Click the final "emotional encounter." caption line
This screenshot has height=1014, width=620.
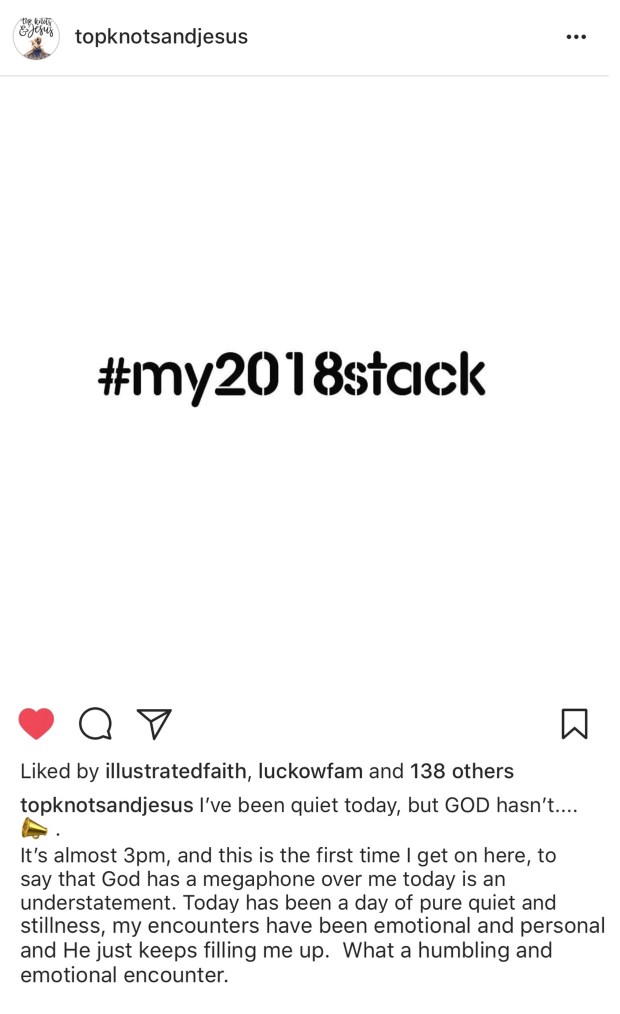pos(125,975)
